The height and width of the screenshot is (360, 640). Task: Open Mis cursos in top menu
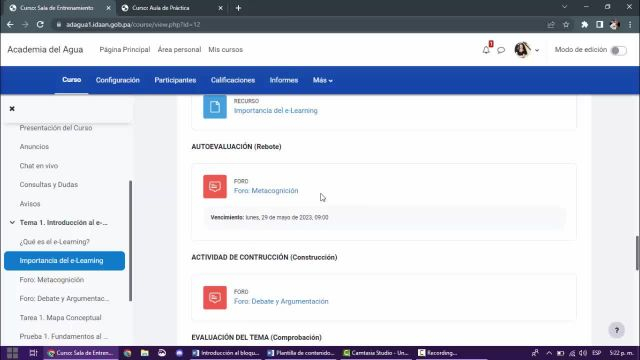click(225, 49)
